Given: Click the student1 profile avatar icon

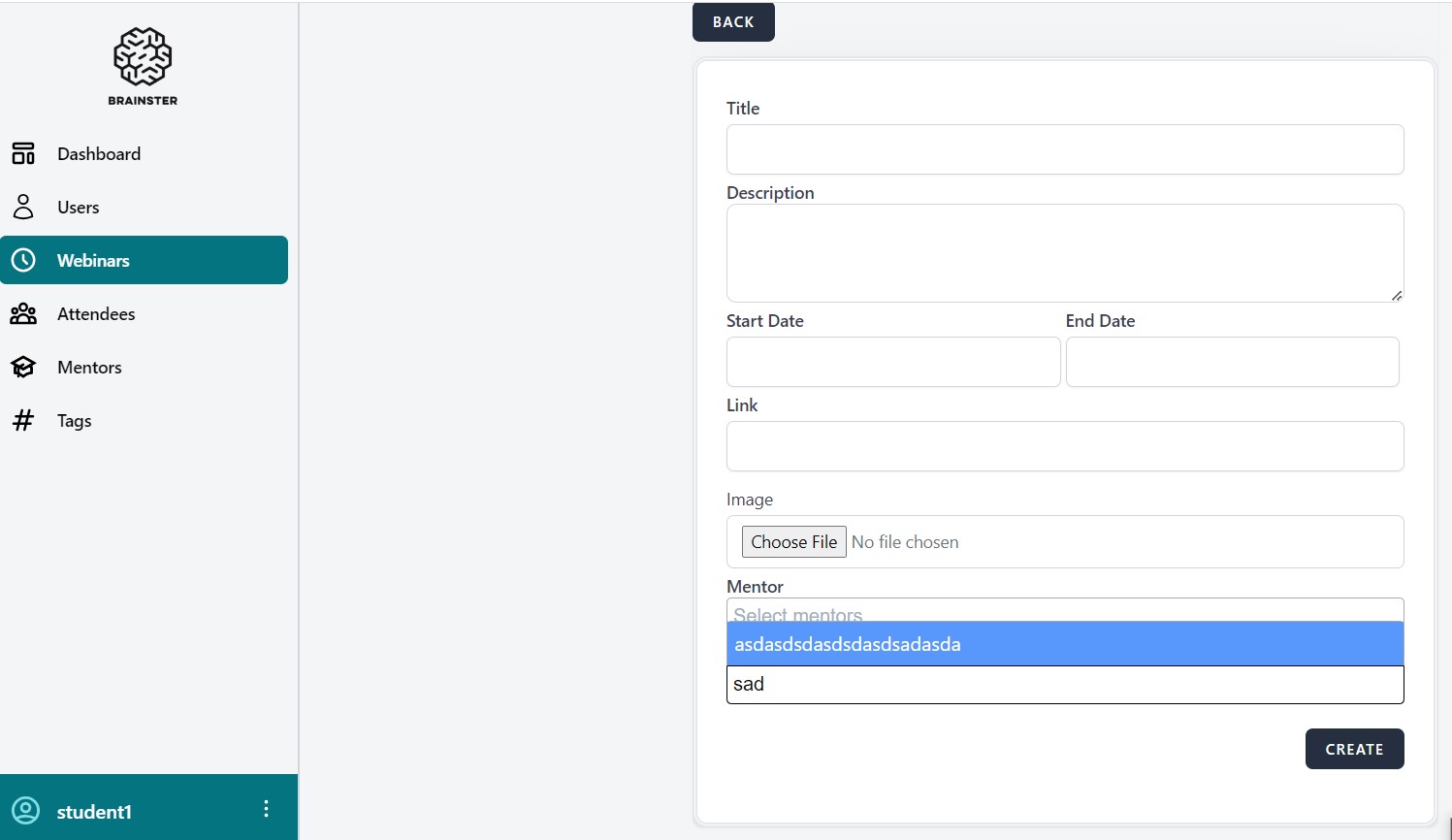Looking at the screenshot, I should pos(26,811).
